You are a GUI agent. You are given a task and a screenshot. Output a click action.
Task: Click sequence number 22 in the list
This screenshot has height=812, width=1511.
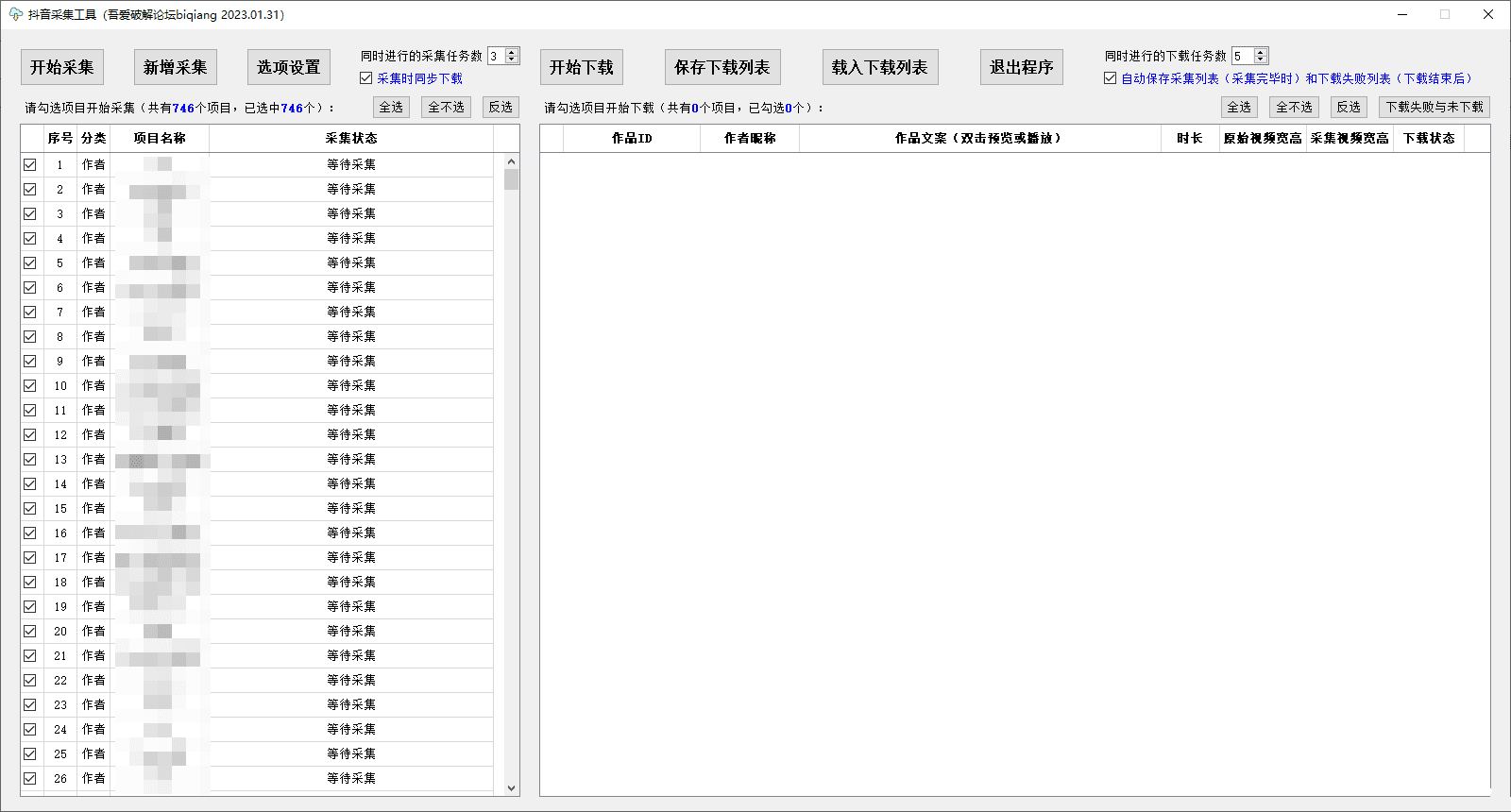[x=60, y=680]
